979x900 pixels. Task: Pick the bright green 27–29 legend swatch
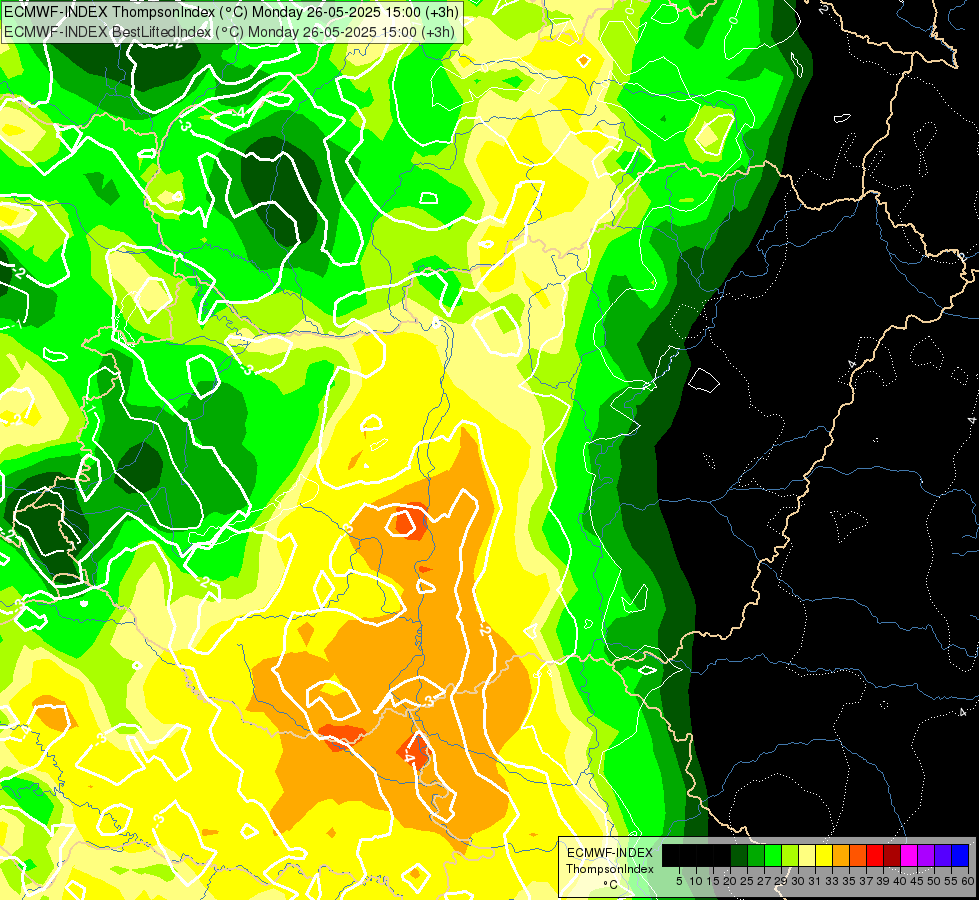[773, 855]
